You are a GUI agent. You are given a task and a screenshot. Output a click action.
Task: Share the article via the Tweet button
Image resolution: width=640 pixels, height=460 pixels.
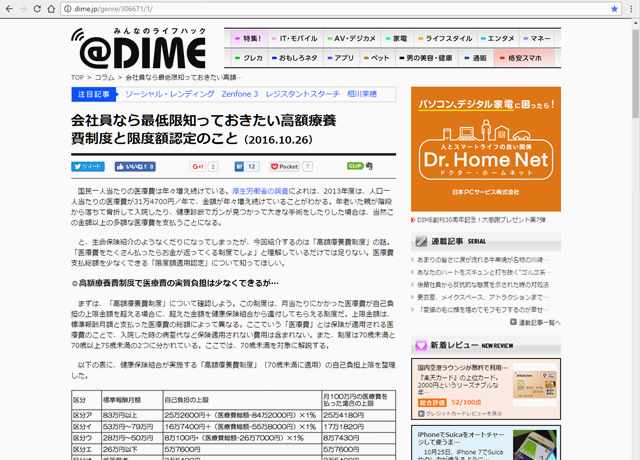87,166
